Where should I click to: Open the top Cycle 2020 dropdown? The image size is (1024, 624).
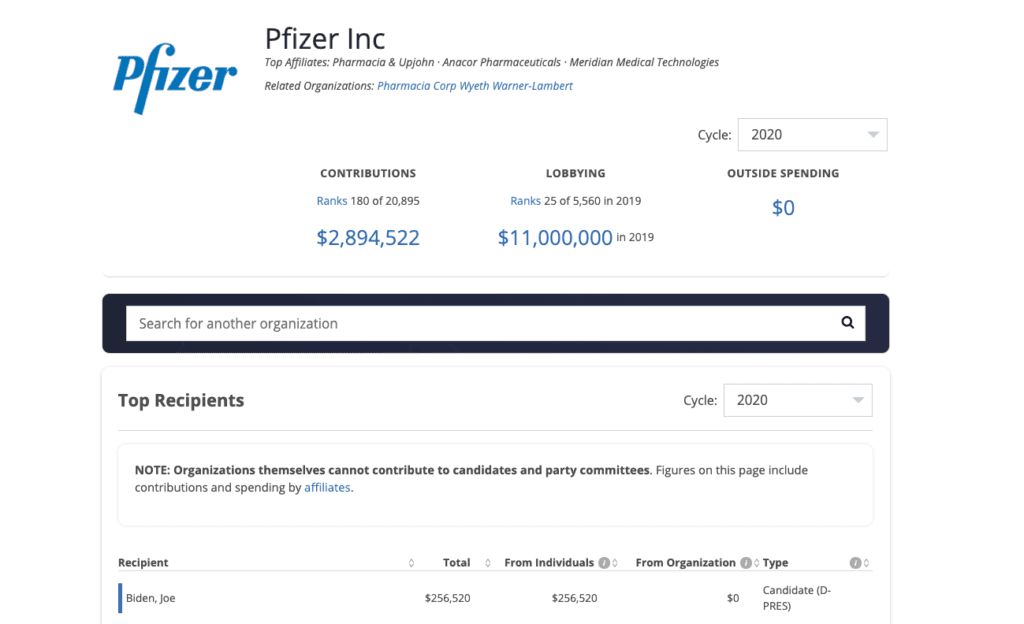(811, 135)
